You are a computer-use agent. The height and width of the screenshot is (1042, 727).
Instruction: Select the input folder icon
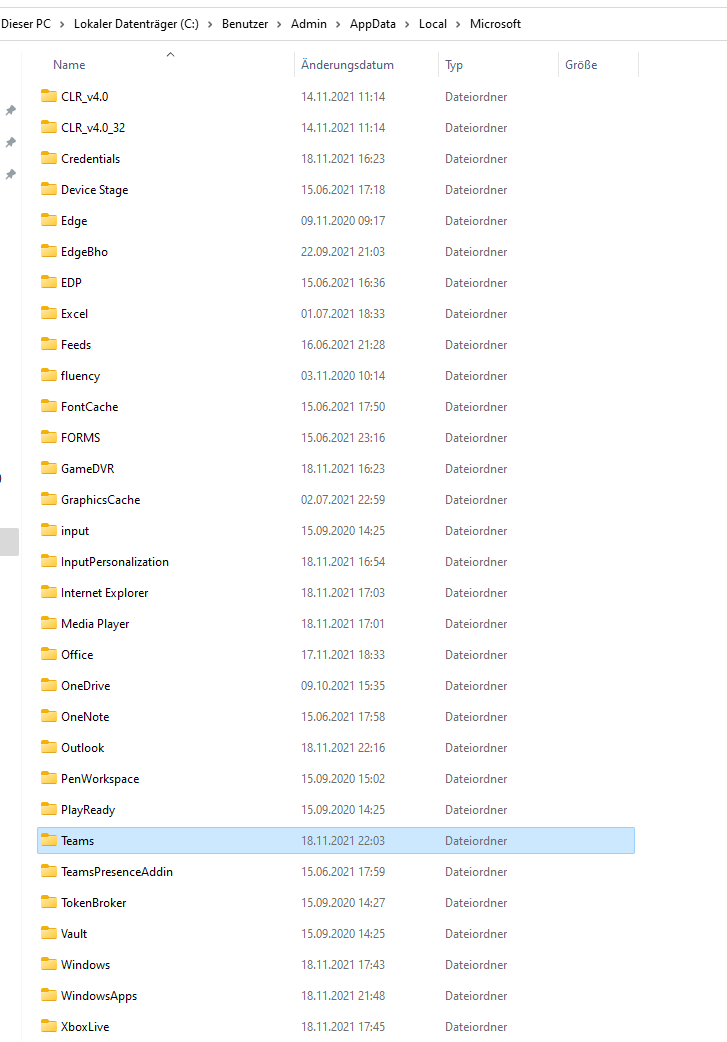(49, 530)
